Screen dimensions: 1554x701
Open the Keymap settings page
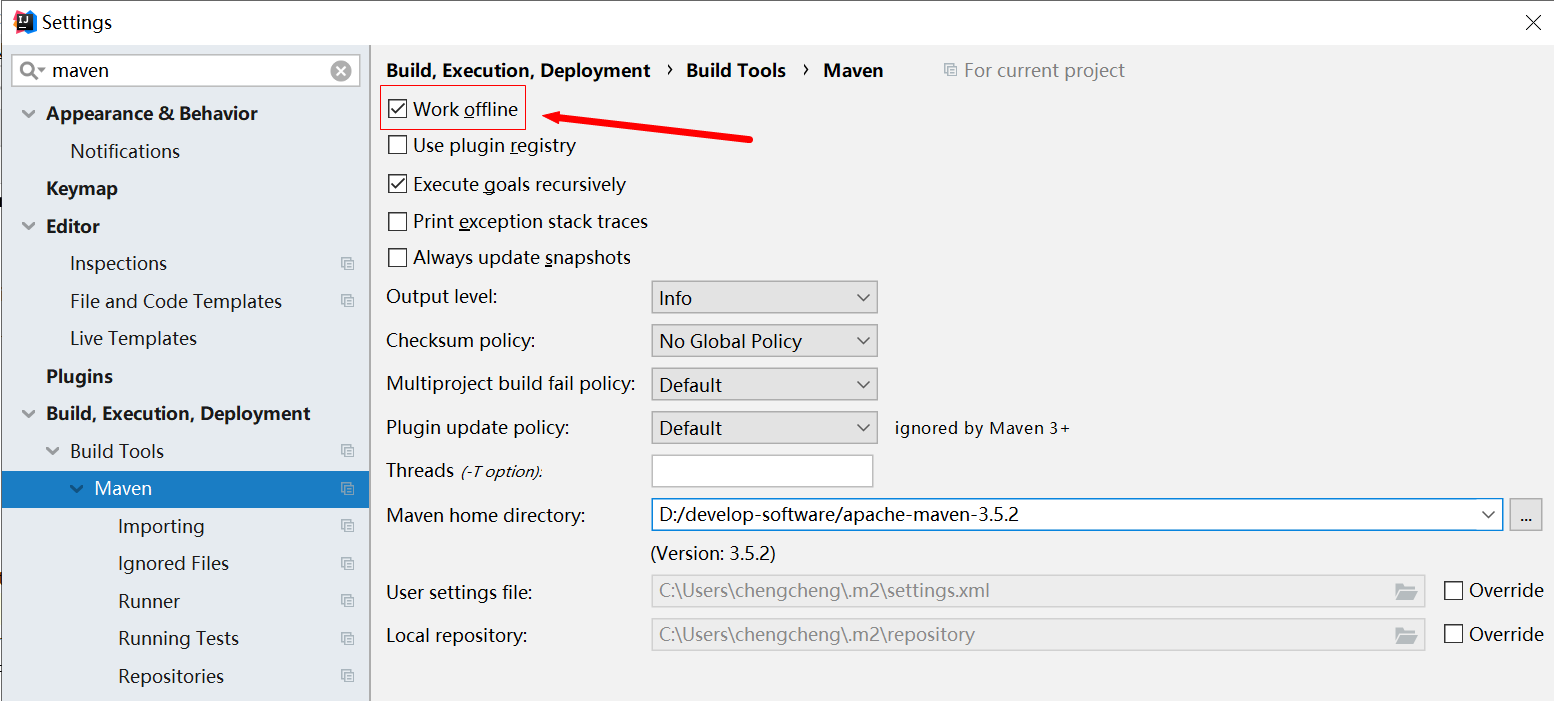[82, 189]
